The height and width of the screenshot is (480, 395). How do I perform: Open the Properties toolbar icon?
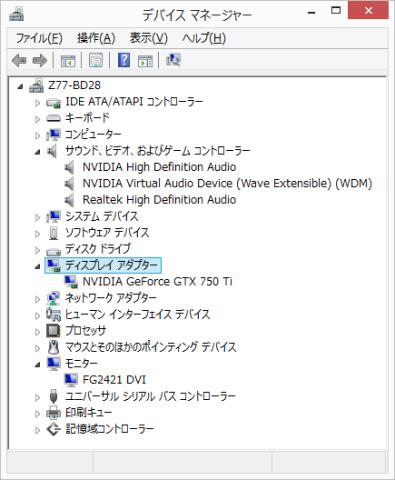[x=96, y=60]
